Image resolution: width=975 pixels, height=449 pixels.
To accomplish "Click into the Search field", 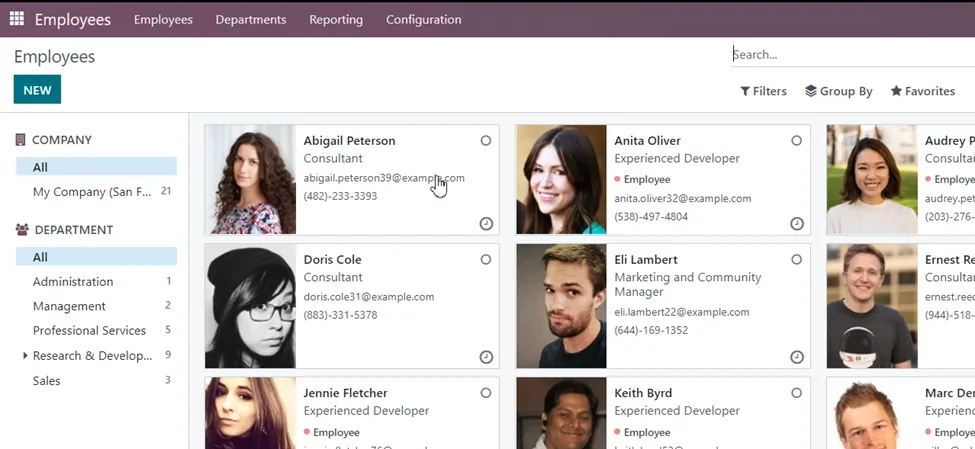I will [853, 55].
